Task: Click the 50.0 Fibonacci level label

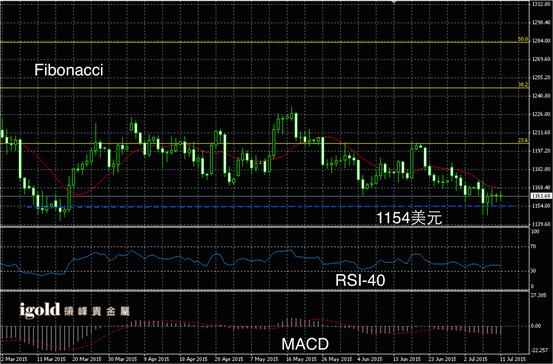Action: [x=523, y=40]
